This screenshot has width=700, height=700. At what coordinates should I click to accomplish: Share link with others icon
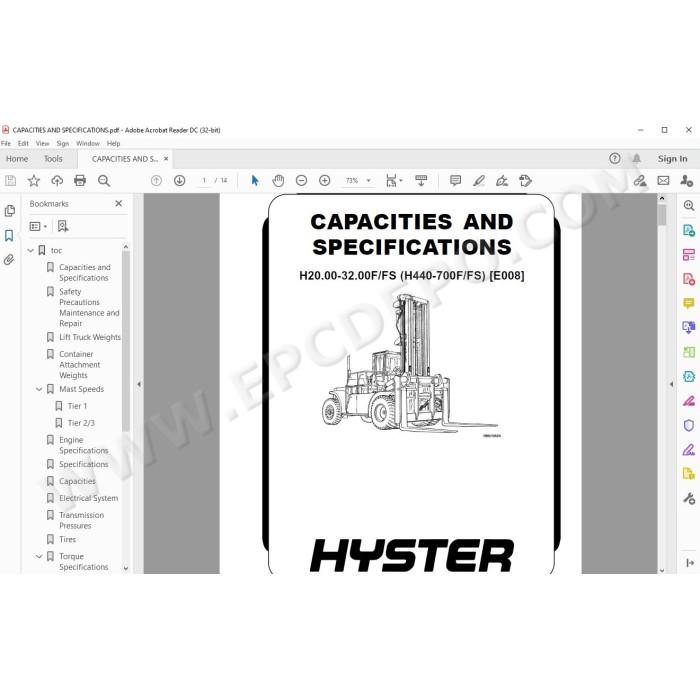coord(640,181)
